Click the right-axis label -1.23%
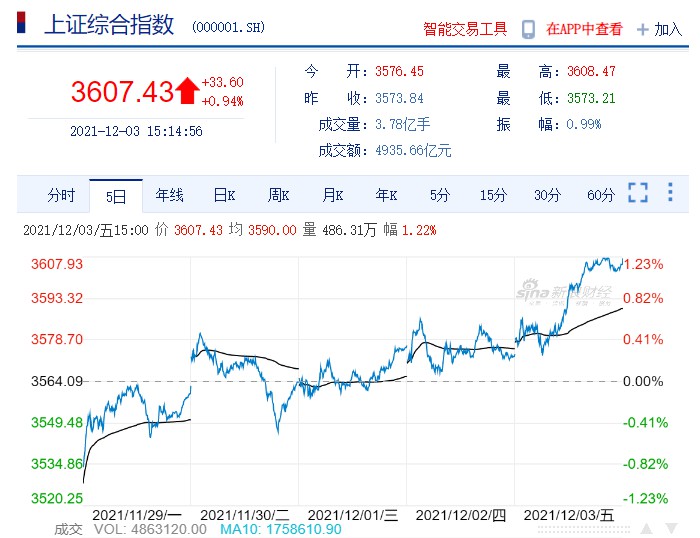The image size is (700, 538). tap(646, 498)
